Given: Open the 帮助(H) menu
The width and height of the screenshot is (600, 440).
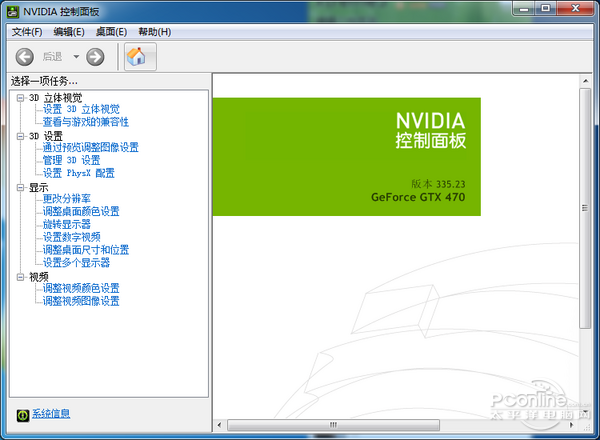Looking at the screenshot, I should click(154, 32).
